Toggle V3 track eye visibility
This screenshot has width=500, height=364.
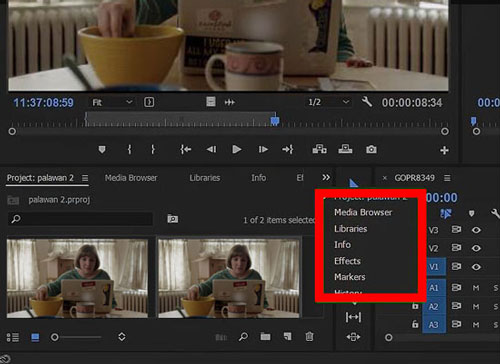click(x=476, y=230)
